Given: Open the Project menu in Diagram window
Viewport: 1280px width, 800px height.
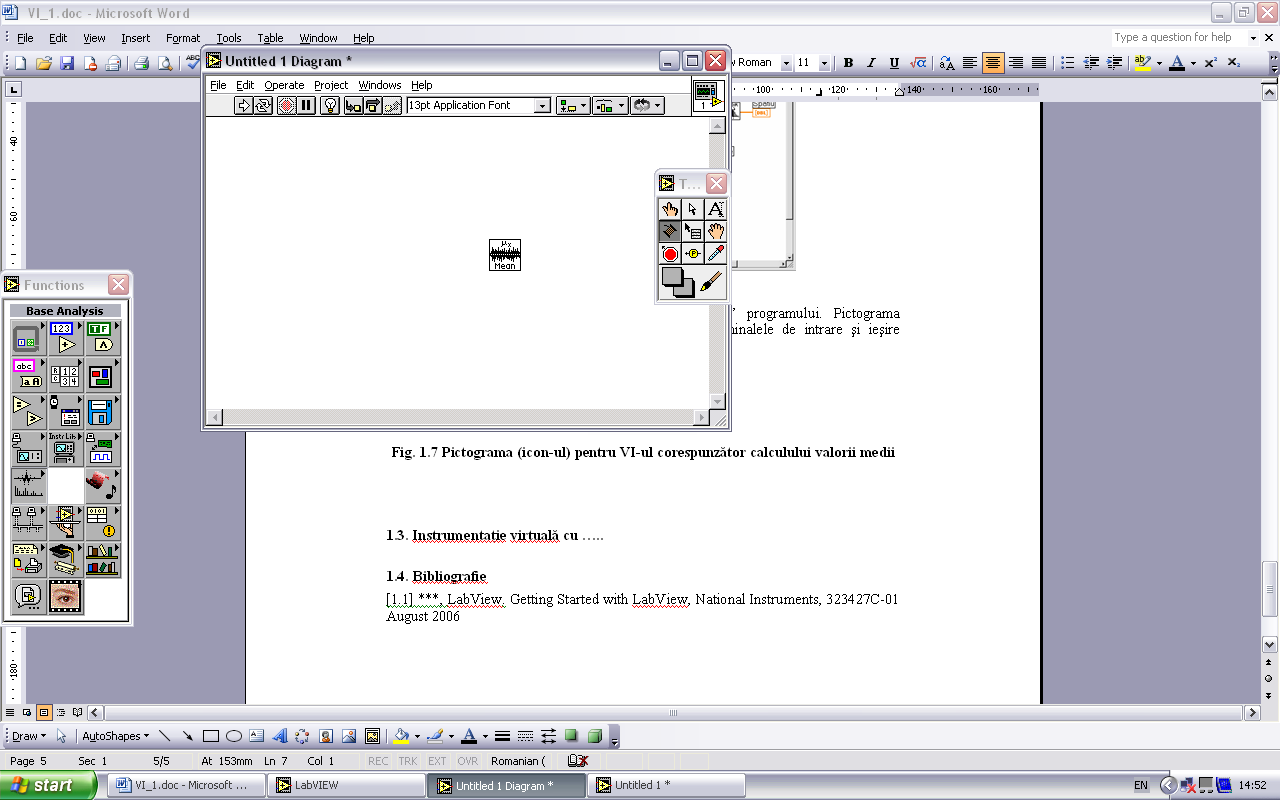Looking at the screenshot, I should [x=331, y=85].
